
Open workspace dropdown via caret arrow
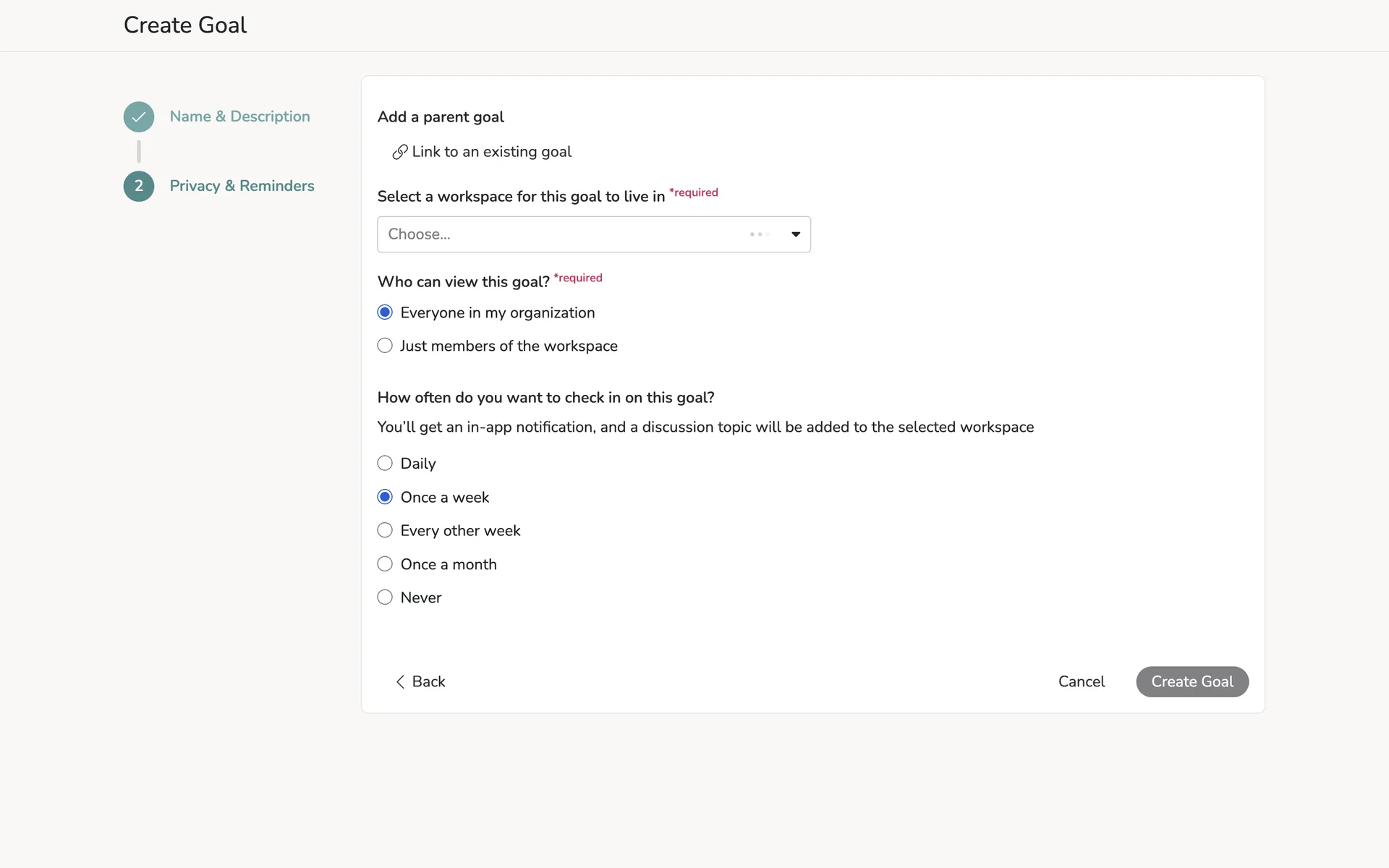(795, 234)
